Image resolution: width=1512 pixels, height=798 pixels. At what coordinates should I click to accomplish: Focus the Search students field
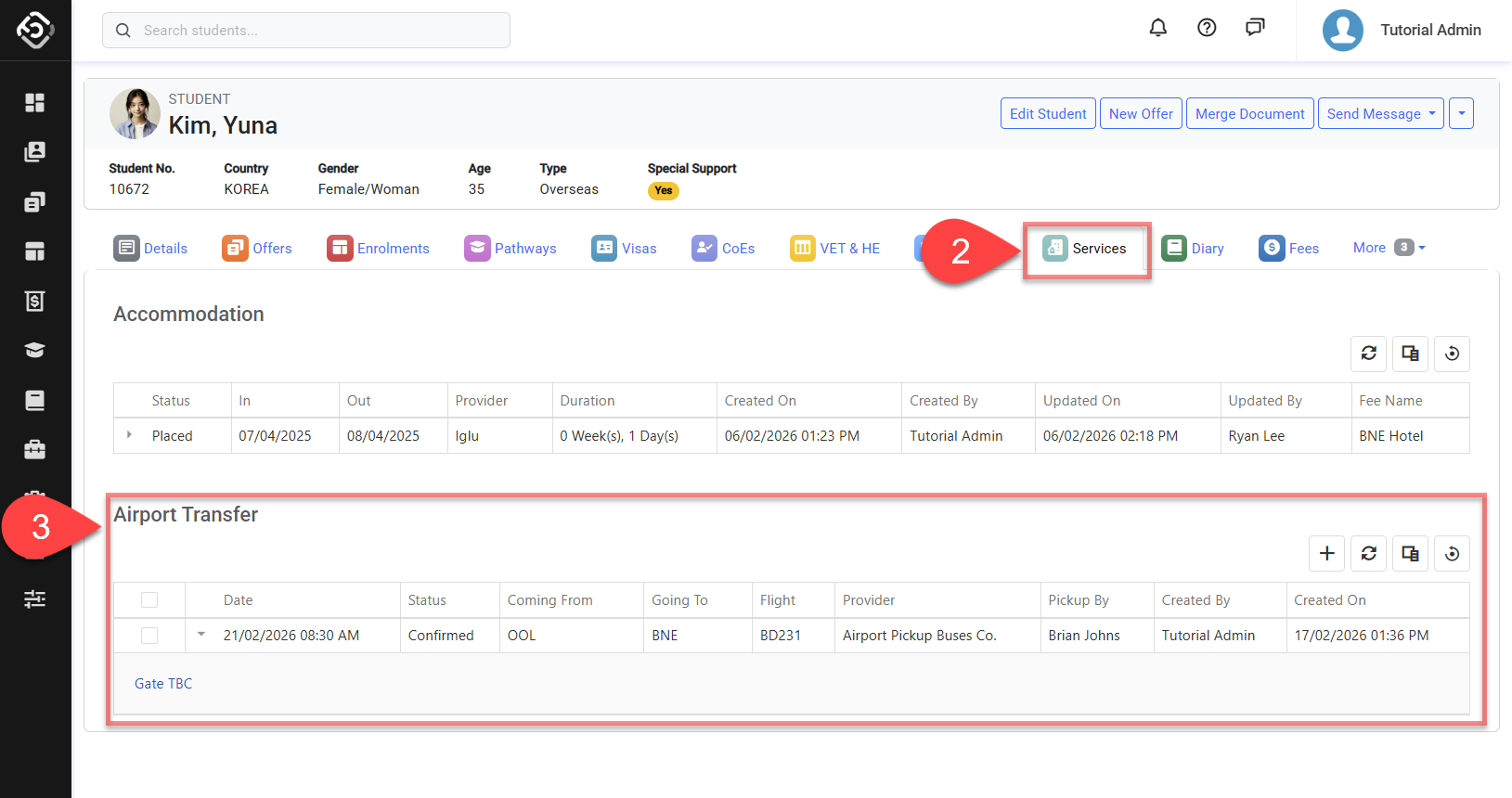tap(316, 31)
